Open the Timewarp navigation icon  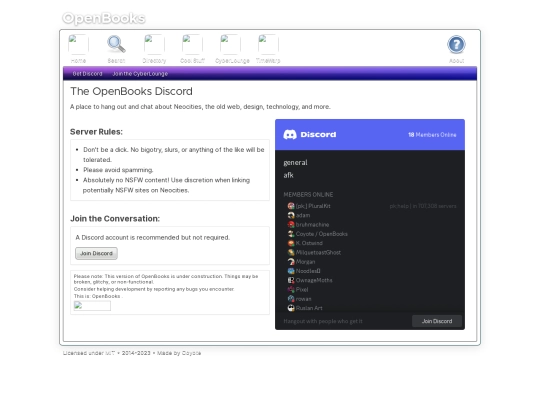pos(268,44)
